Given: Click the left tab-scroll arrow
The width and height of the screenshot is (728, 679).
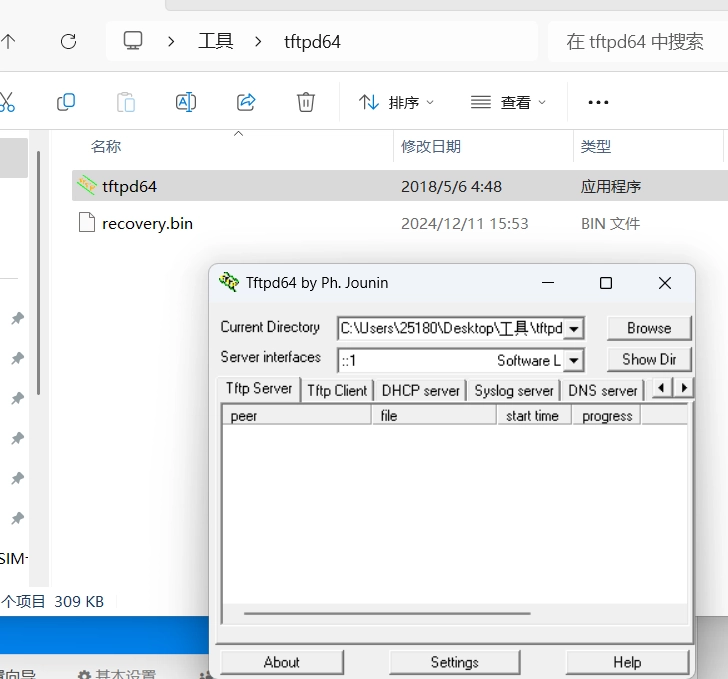Looking at the screenshot, I should coord(662,388).
